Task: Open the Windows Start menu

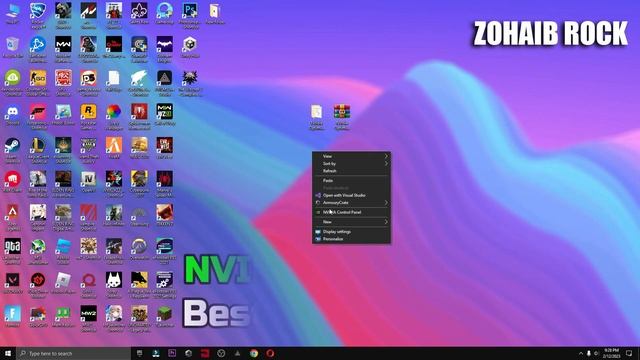Action: (x=8, y=353)
